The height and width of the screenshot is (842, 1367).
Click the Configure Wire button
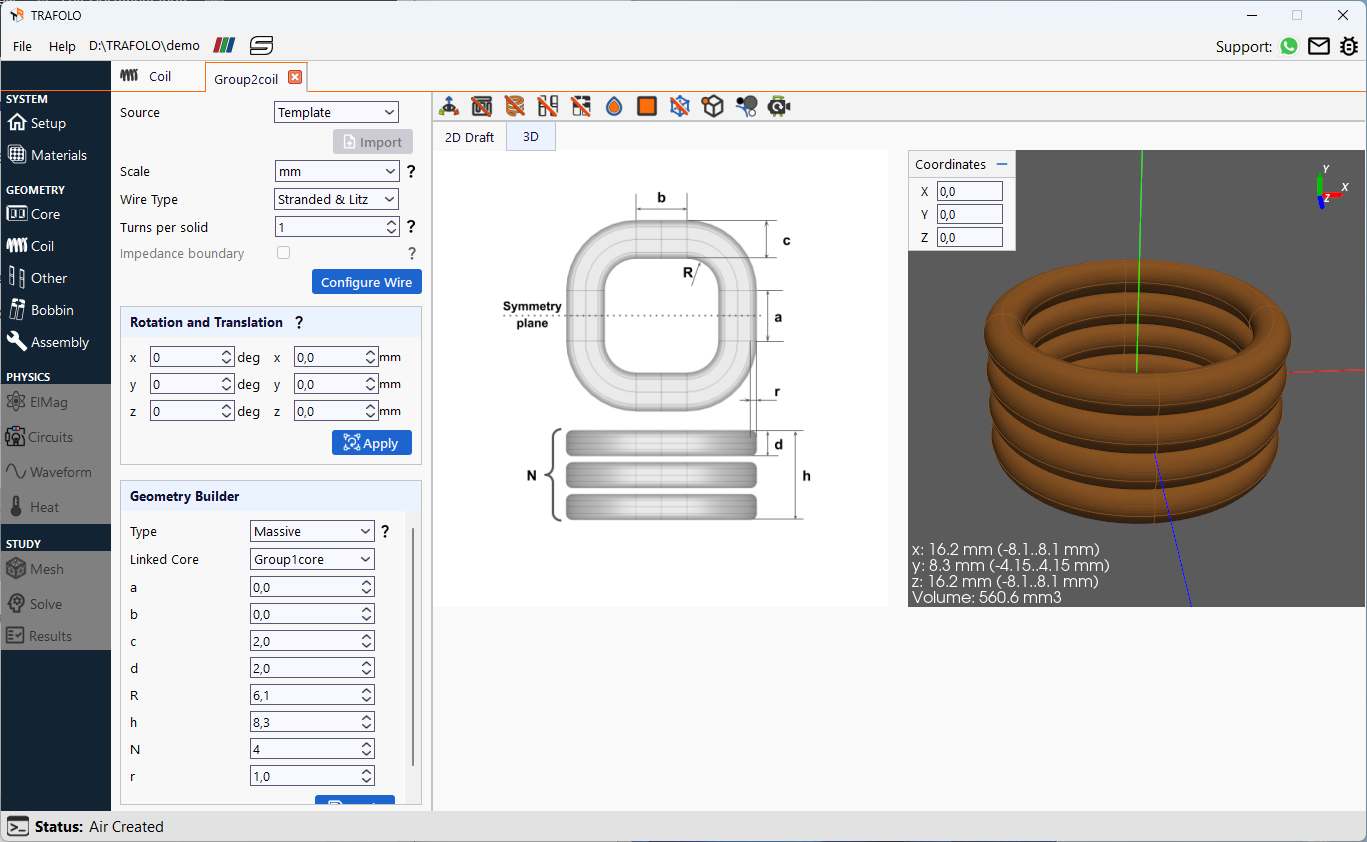click(366, 281)
